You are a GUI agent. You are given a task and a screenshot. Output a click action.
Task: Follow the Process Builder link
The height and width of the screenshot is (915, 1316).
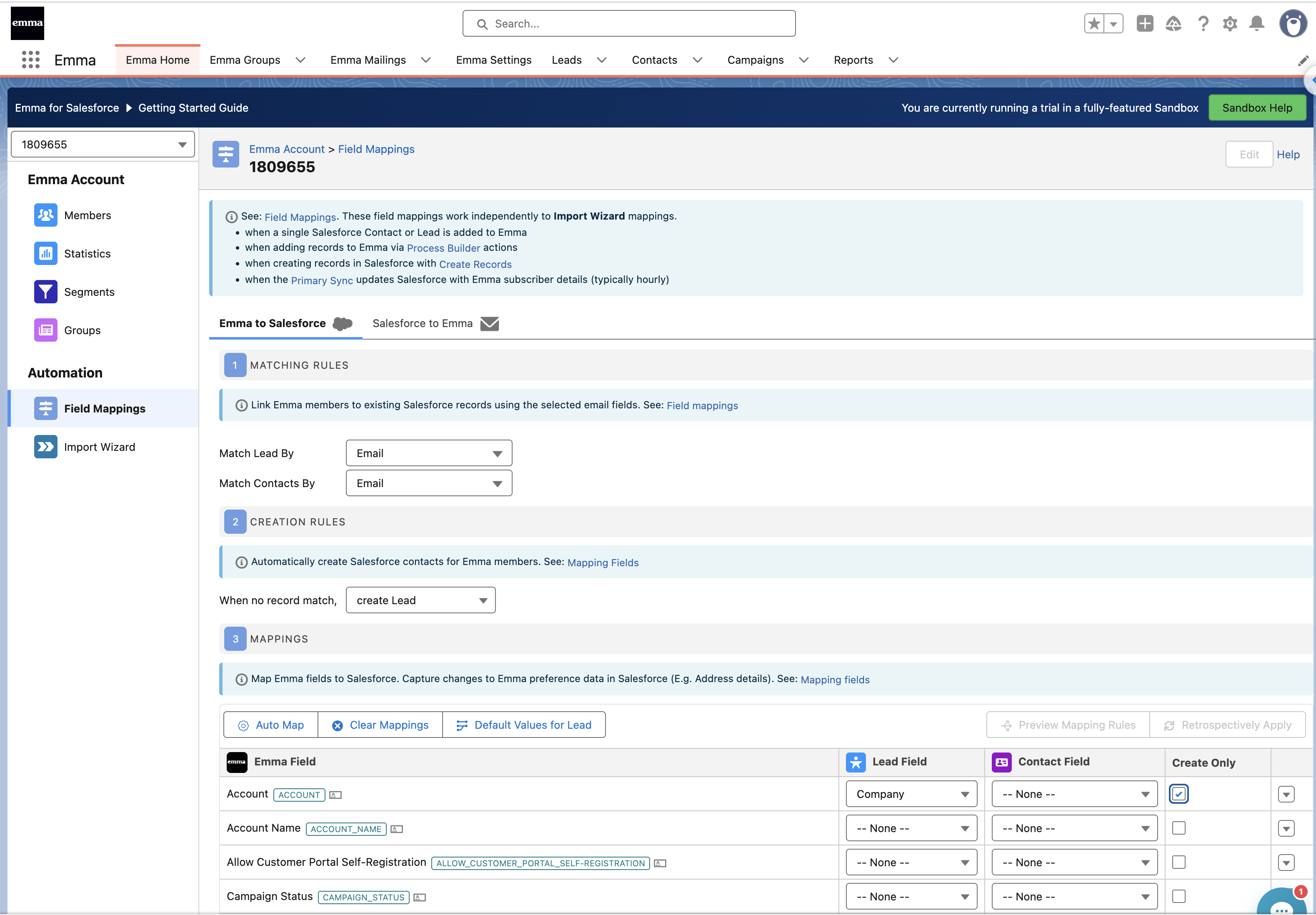[443, 248]
